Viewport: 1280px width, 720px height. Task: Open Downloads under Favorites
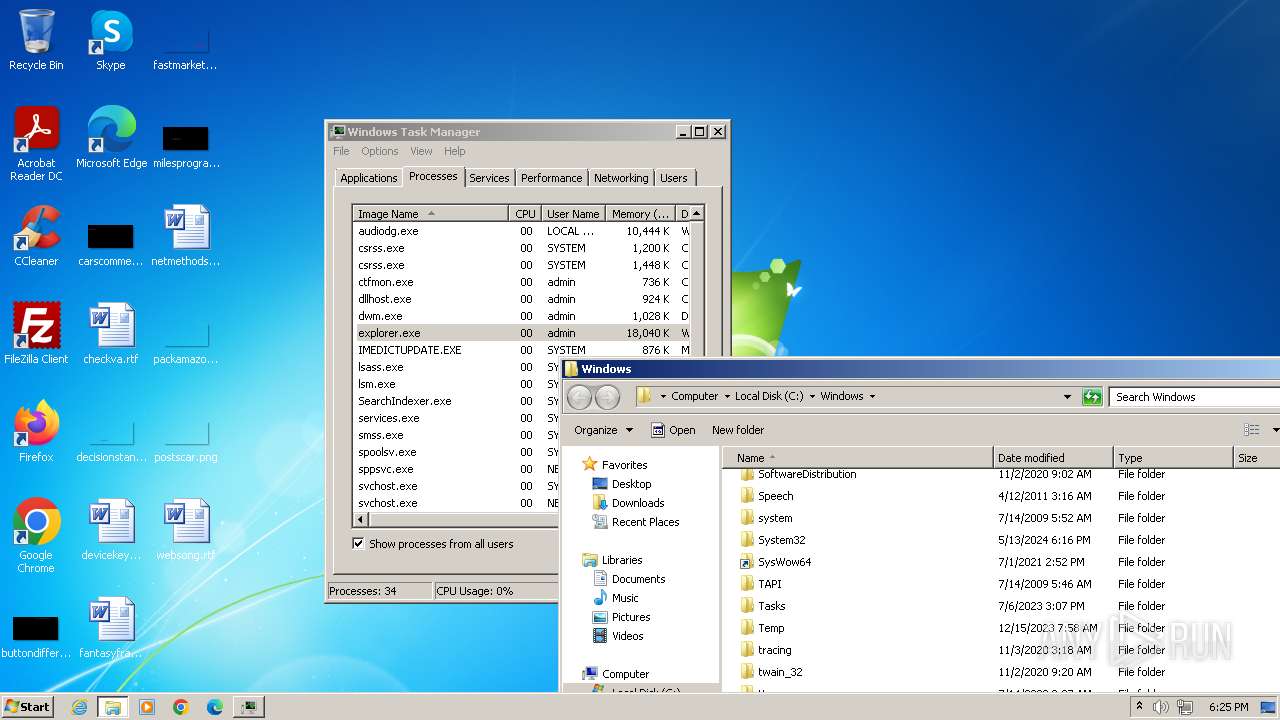(638, 503)
